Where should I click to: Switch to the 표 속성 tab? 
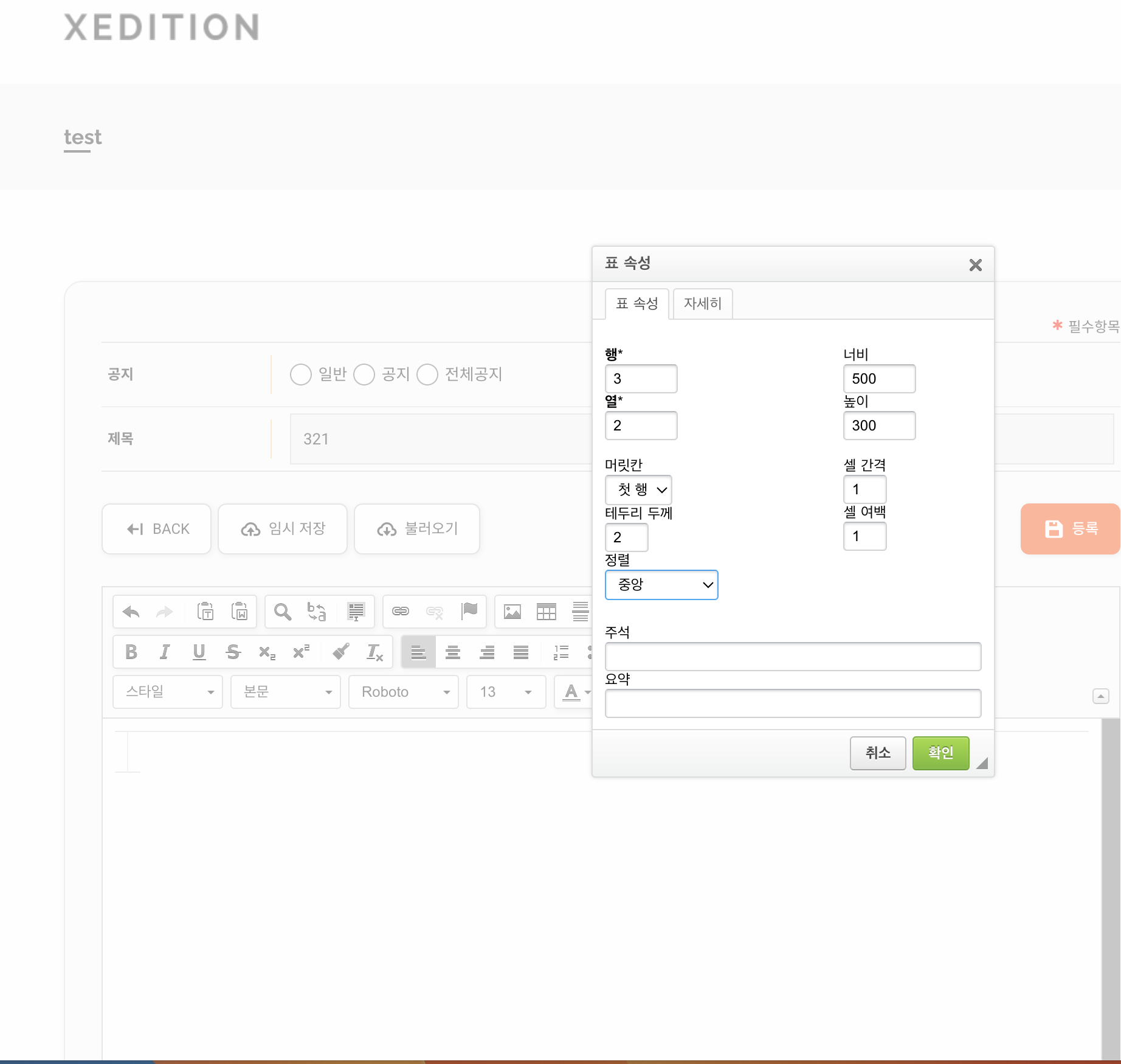[637, 303]
